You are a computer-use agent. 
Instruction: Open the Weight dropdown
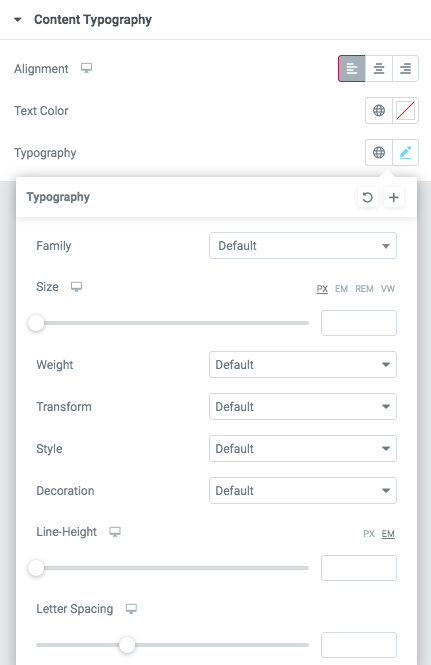pos(303,364)
